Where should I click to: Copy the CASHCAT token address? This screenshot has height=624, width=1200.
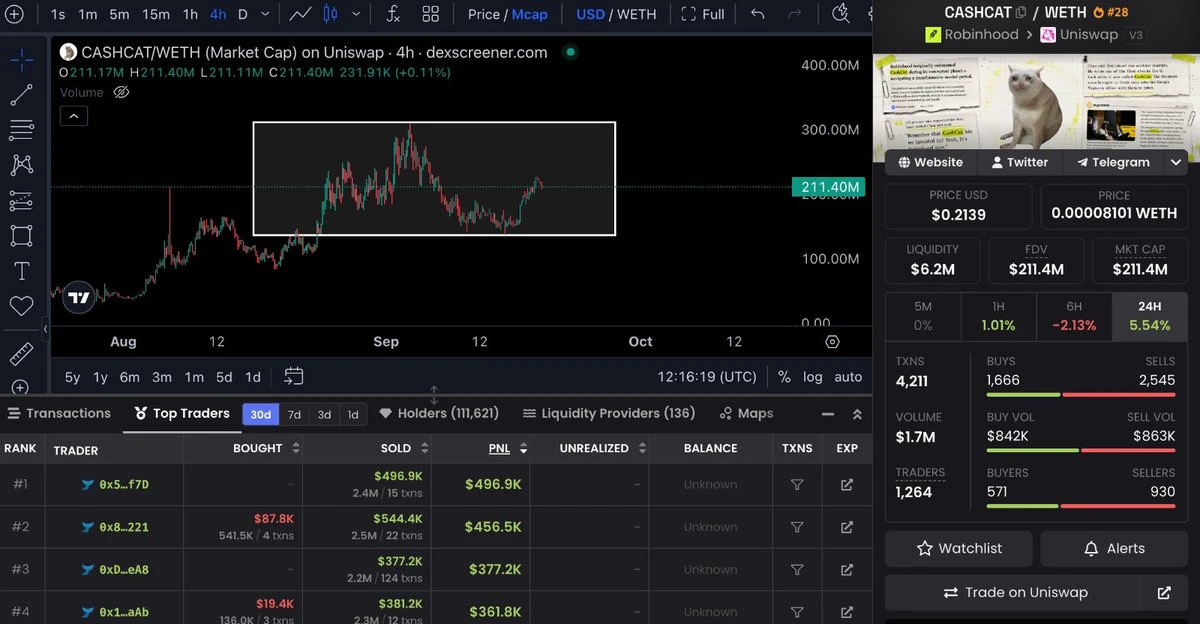click(x=1021, y=13)
